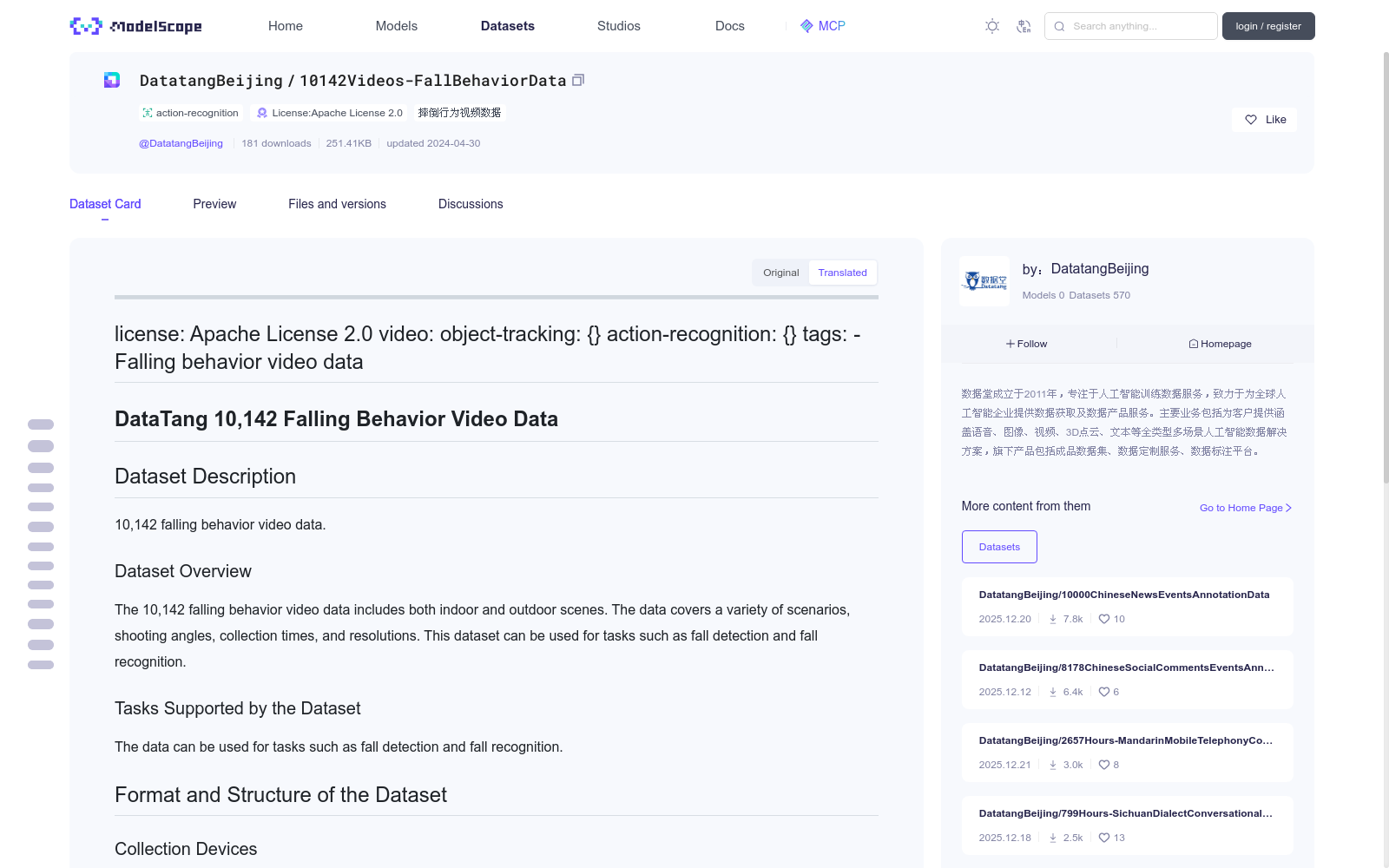Copy the dataset name with copy icon
The image size is (1389, 868).
[578, 80]
